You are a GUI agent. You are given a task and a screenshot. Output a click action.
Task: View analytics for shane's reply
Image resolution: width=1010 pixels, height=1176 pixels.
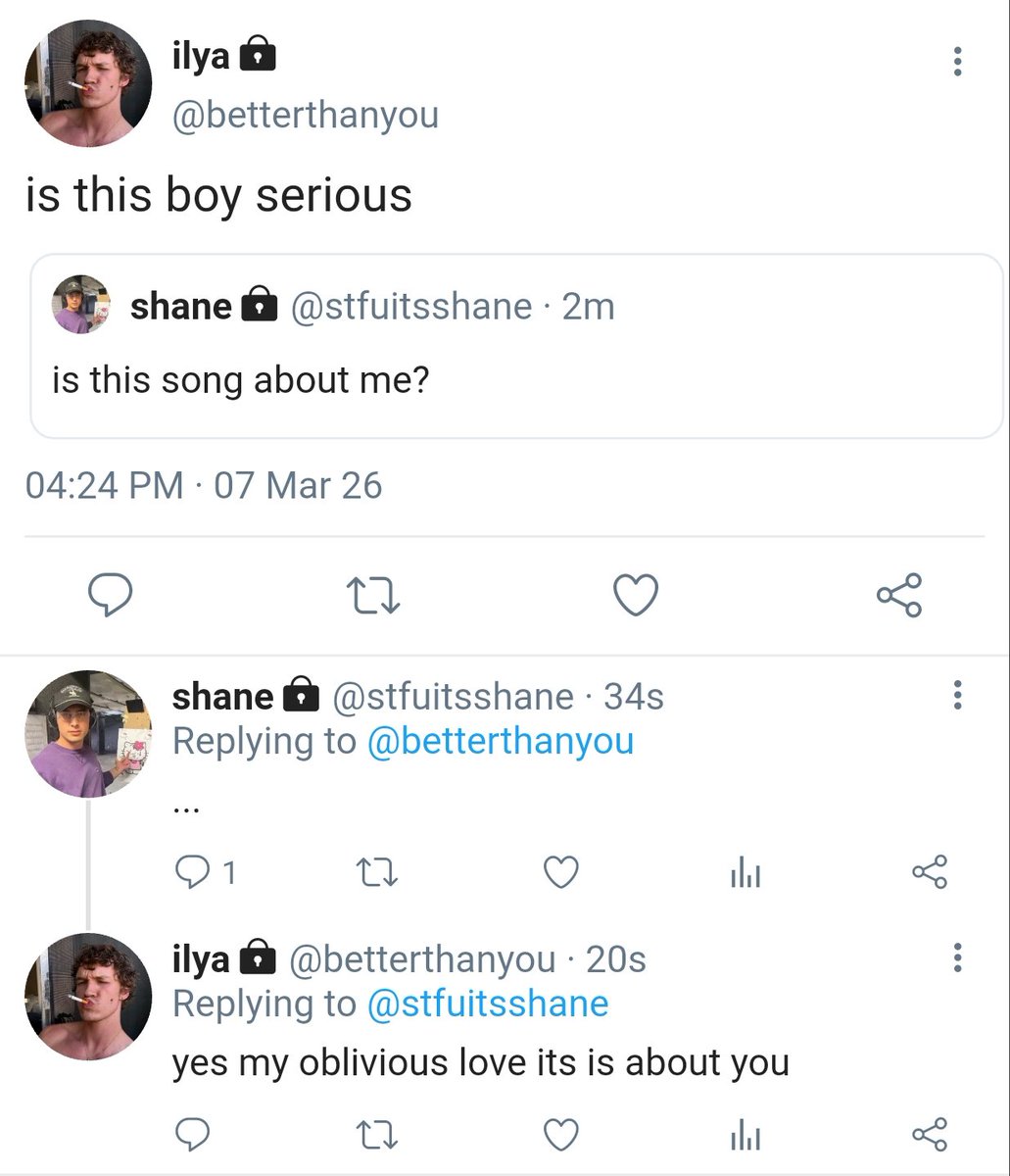745,872
